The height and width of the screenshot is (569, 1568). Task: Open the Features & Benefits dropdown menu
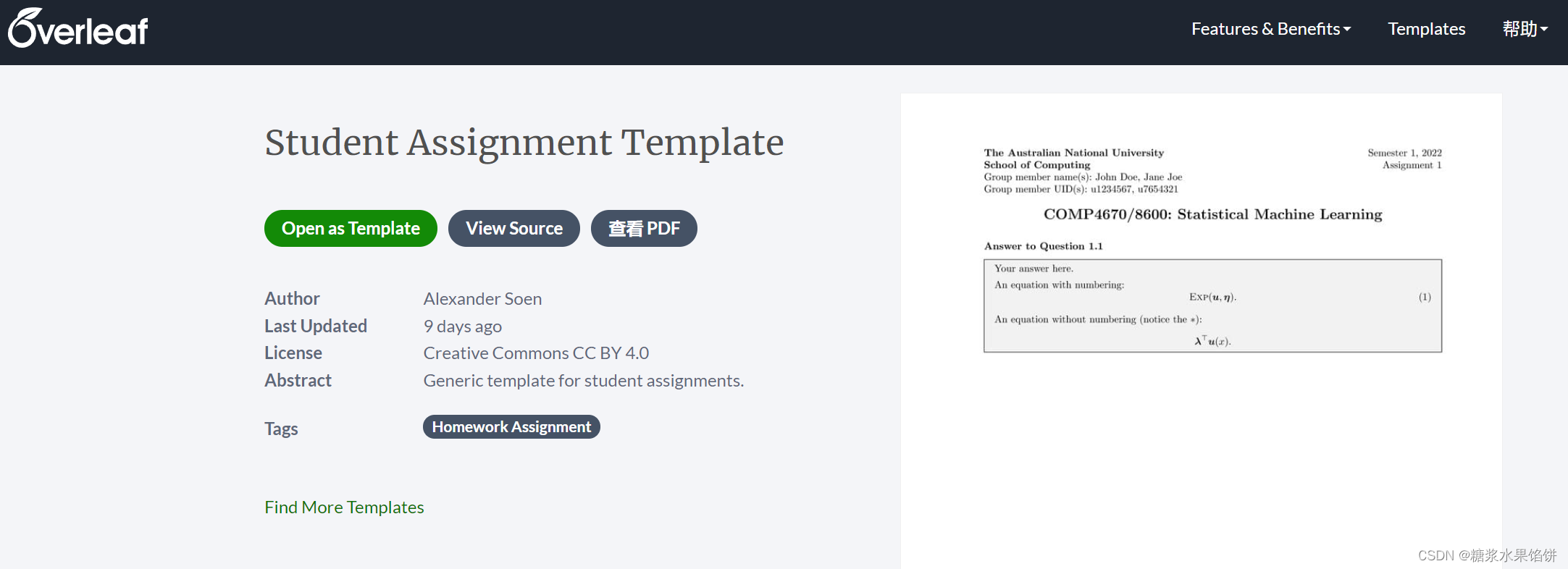coord(1271,29)
